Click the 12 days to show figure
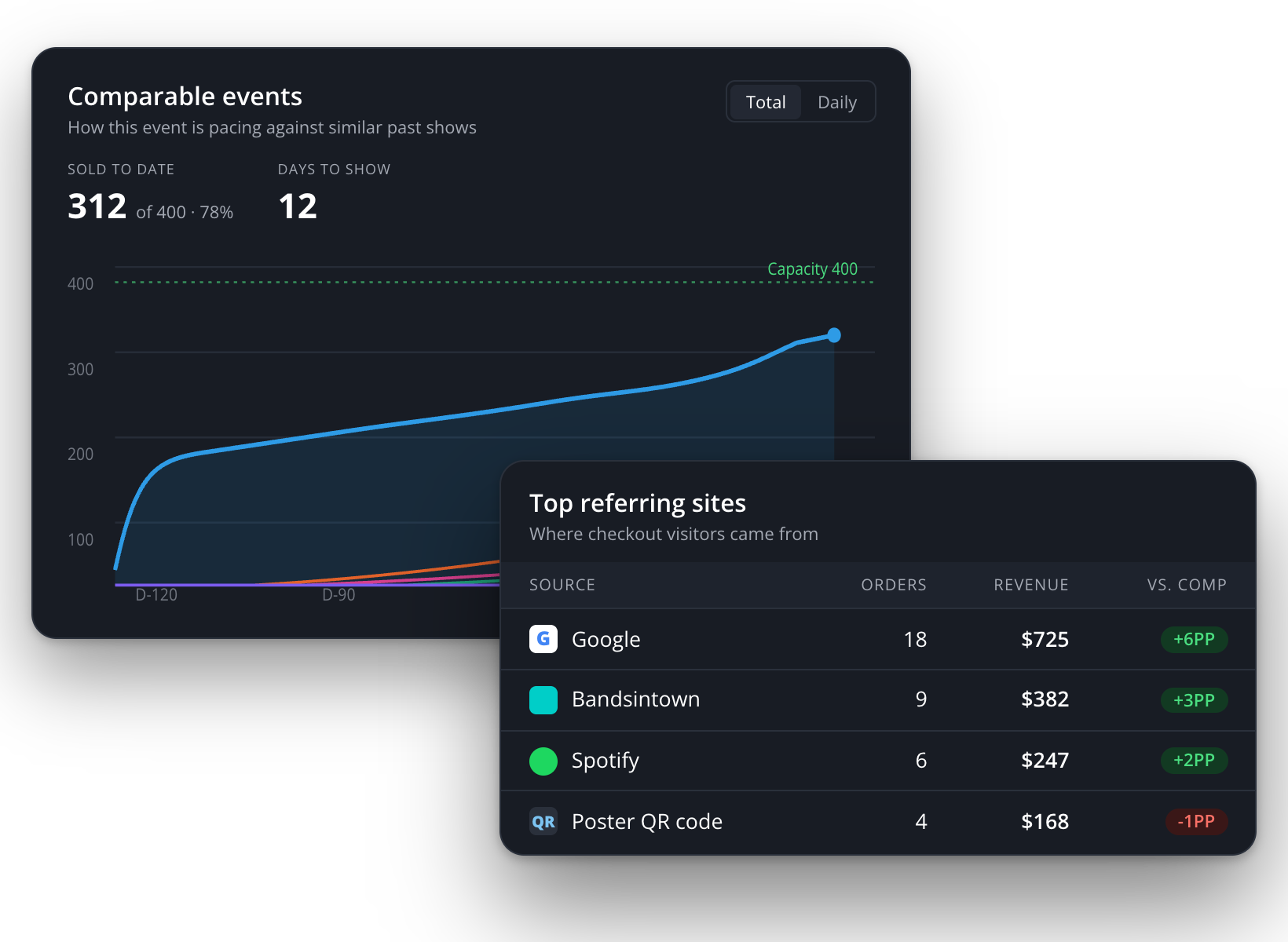The width and height of the screenshot is (1288, 942). click(298, 206)
